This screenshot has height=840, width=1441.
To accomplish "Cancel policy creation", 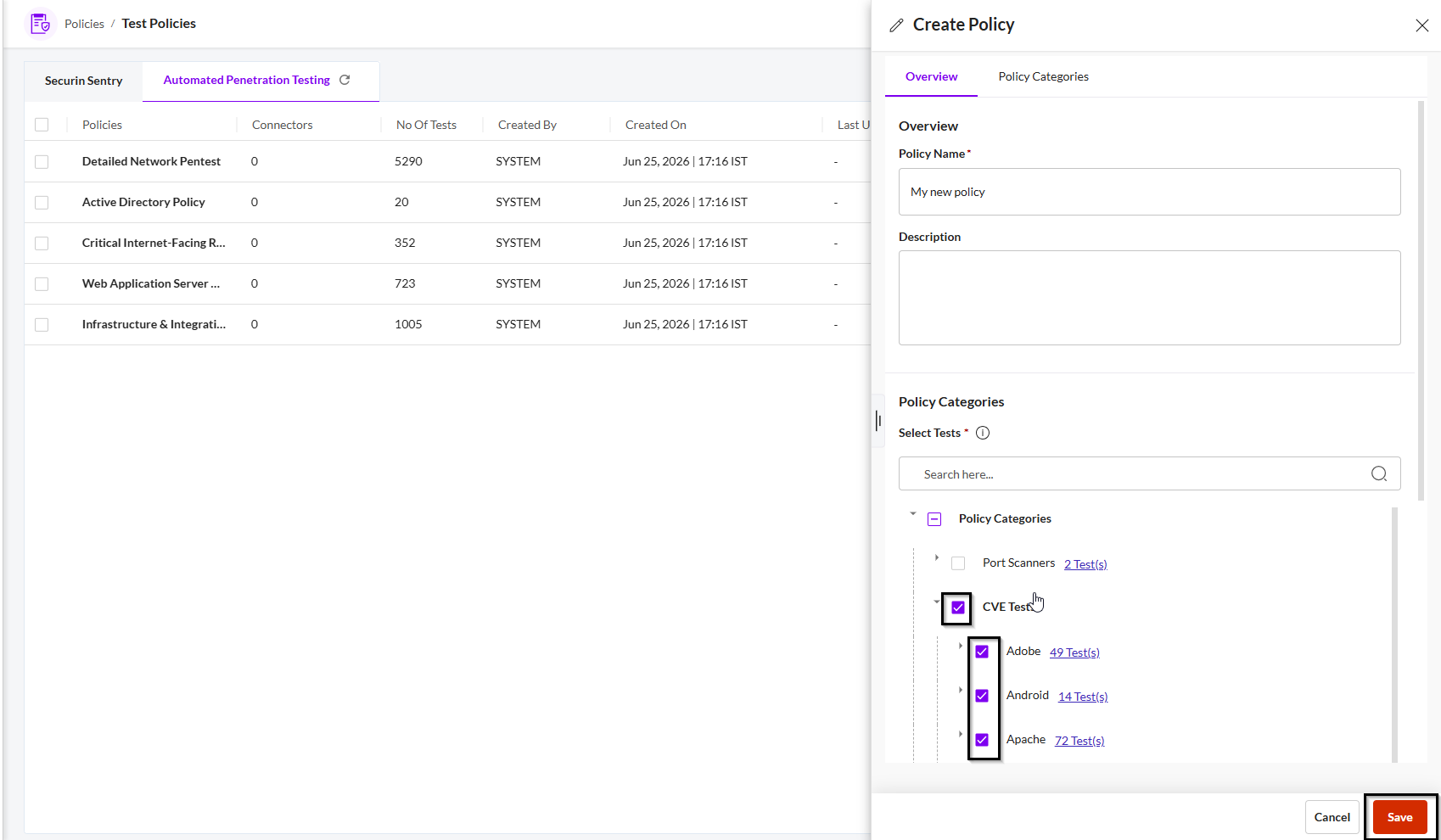I will tap(1332, 817).
